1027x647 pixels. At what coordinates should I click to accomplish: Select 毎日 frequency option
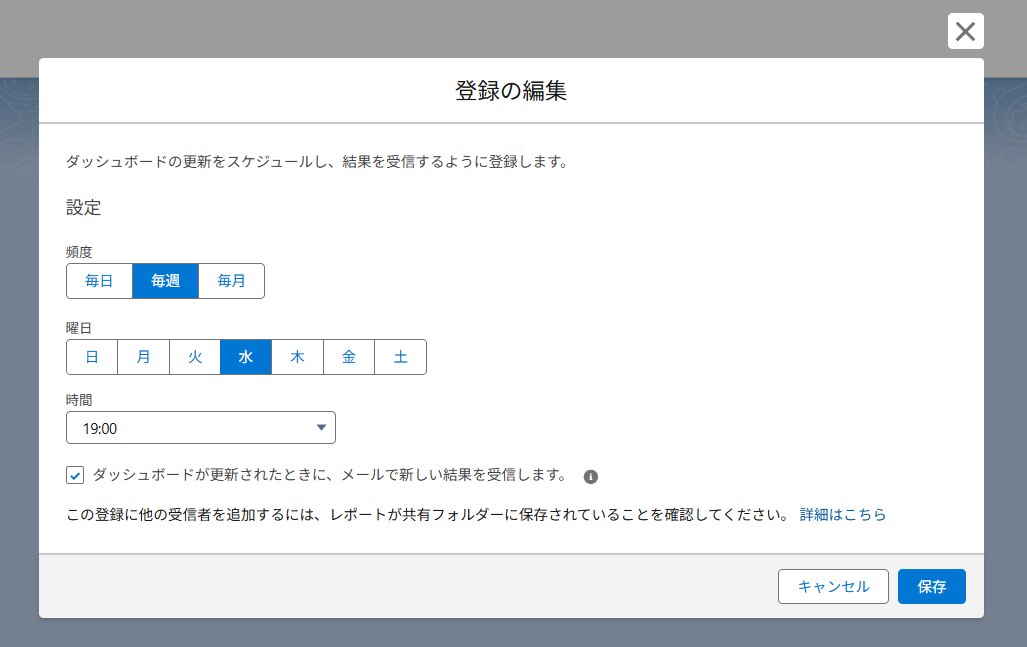(99, 281)
